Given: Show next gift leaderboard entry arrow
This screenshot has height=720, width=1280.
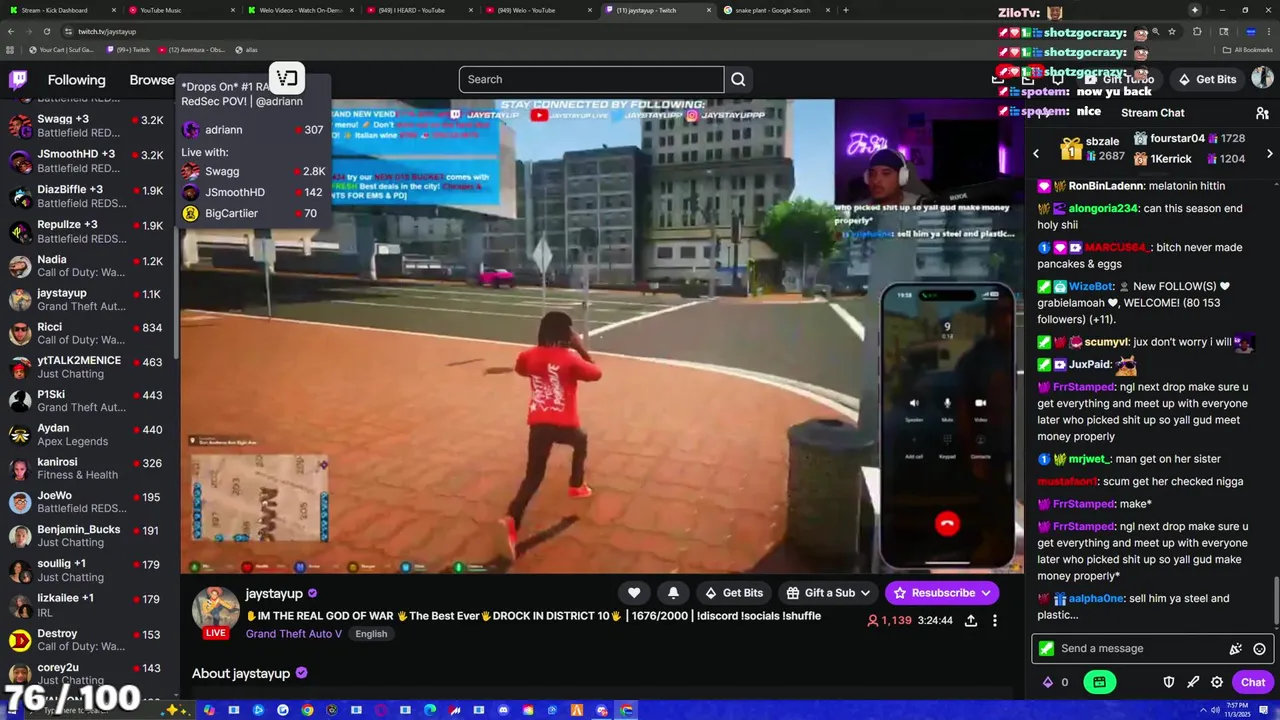Looking at the screenshot, I should point(1270,153).
